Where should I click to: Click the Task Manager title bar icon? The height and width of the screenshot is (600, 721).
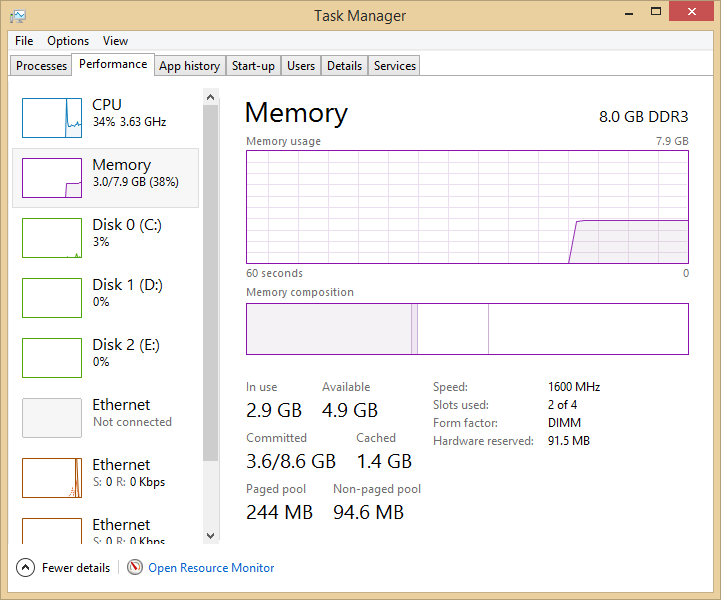(18, 16)
